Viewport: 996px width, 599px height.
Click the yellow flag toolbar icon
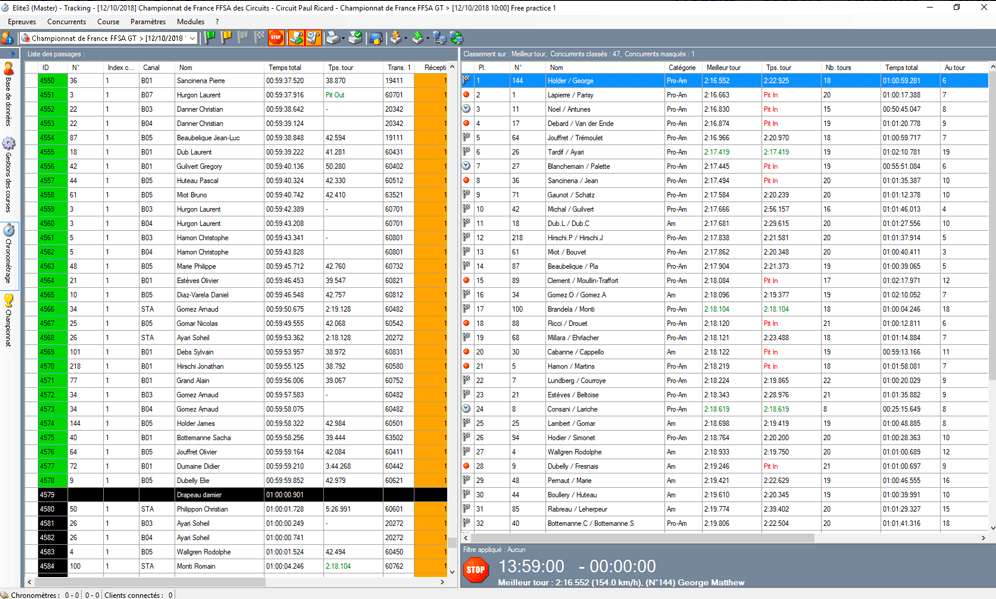(226, 38)
